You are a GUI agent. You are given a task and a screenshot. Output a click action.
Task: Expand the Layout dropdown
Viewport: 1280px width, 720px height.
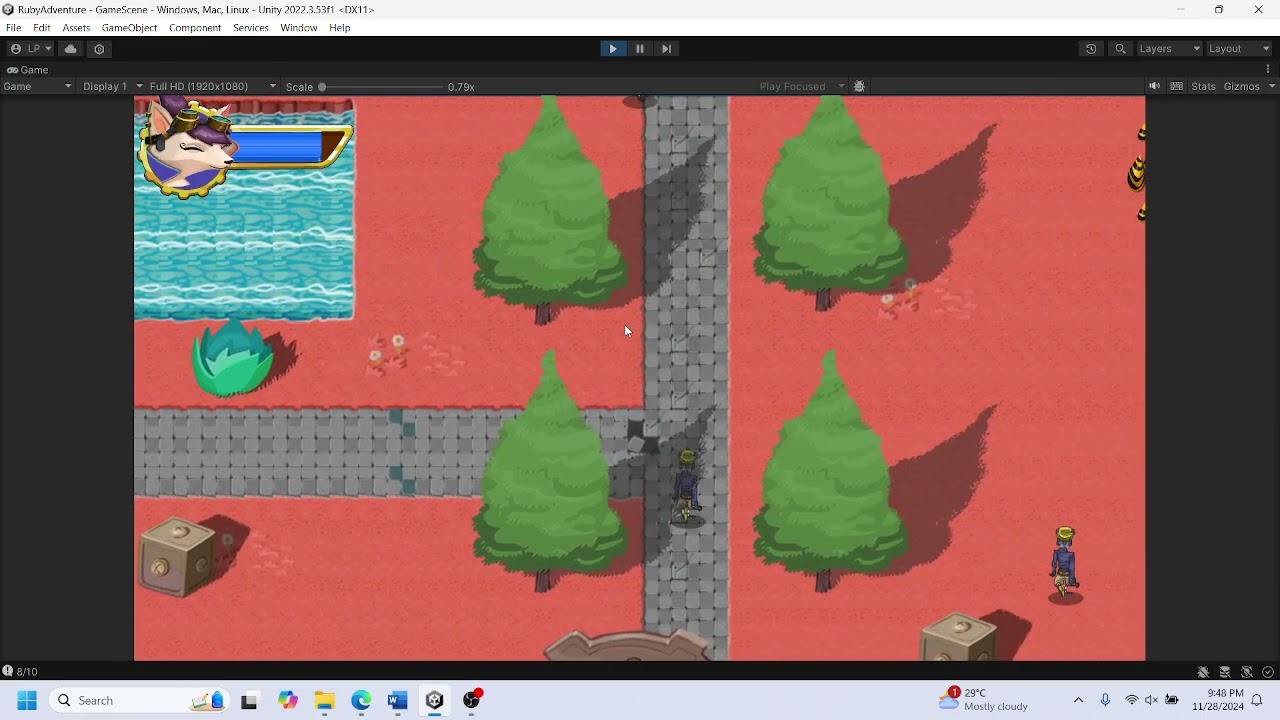1239,49
